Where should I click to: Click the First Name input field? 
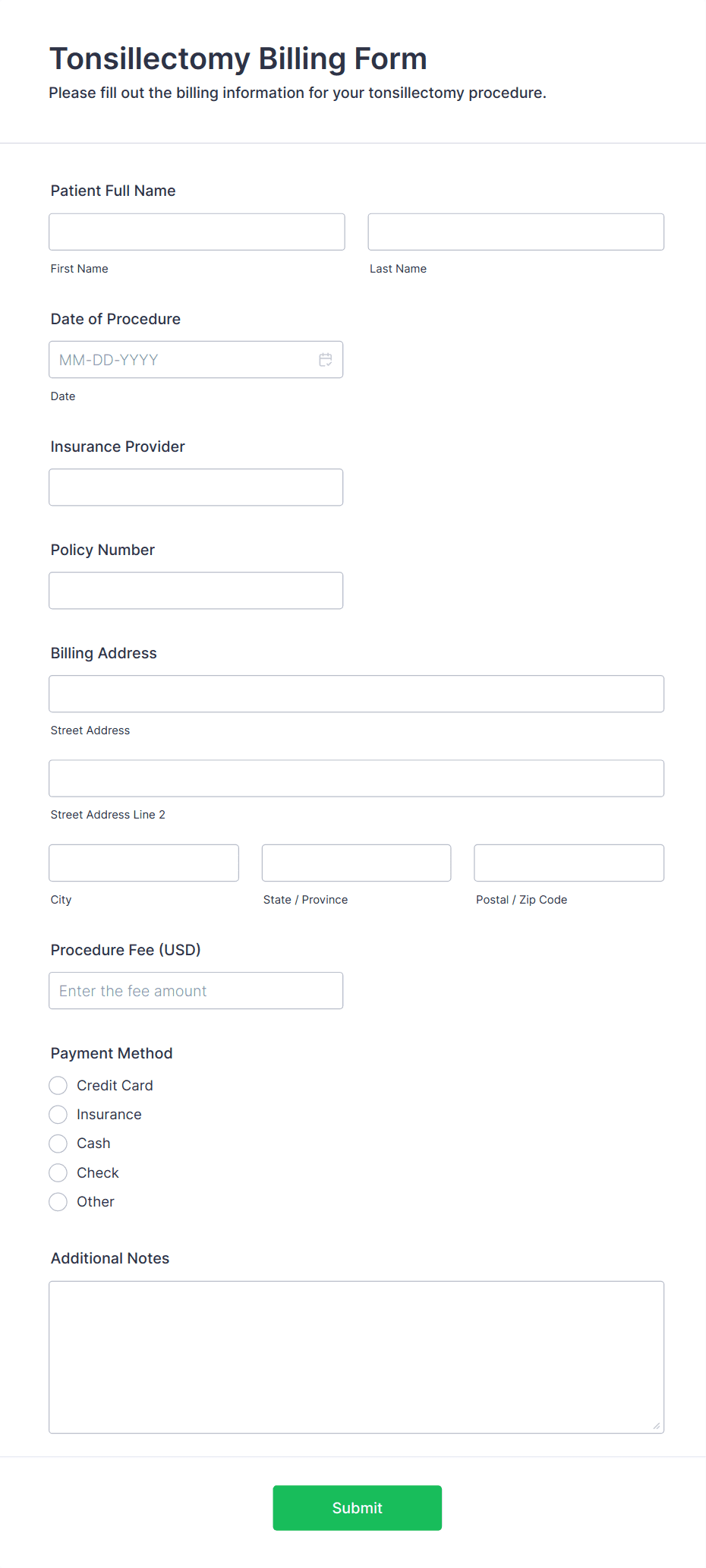pyautogui.click(x=197, y=232)
